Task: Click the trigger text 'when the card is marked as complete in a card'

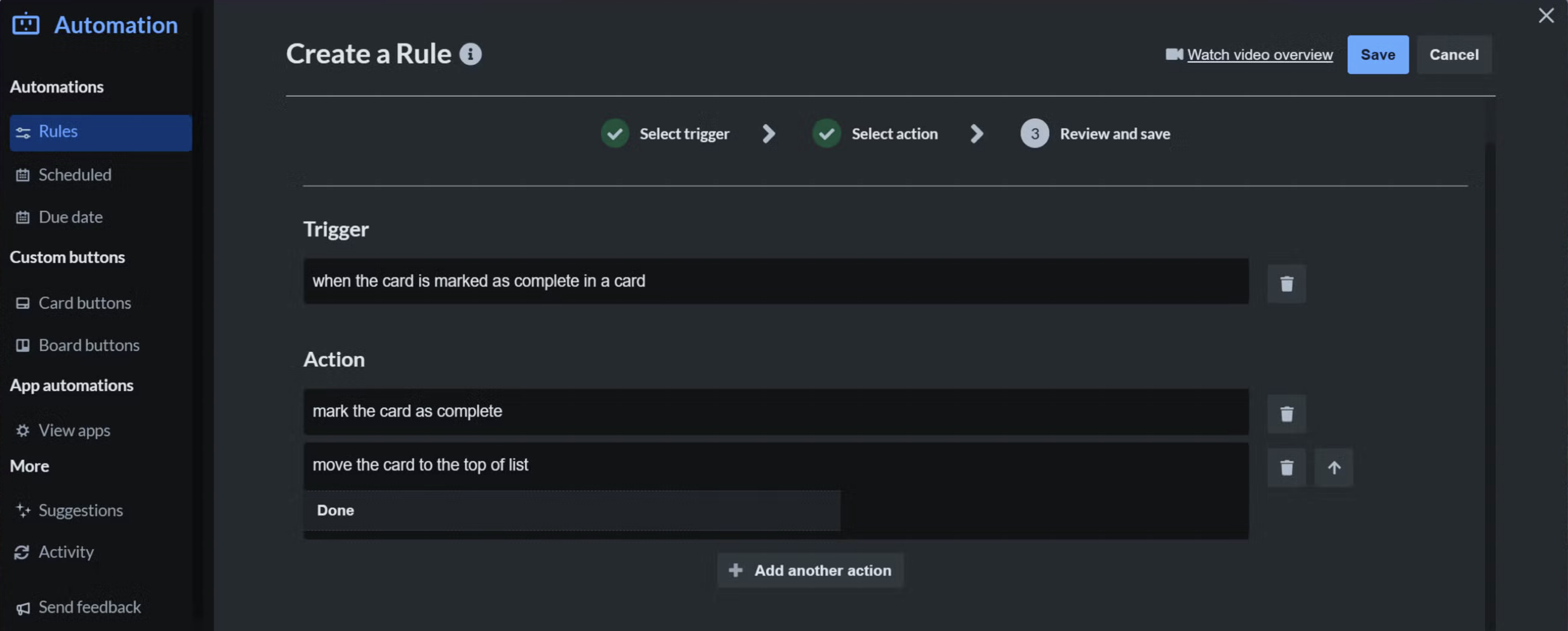Action: tap(478, 281)
